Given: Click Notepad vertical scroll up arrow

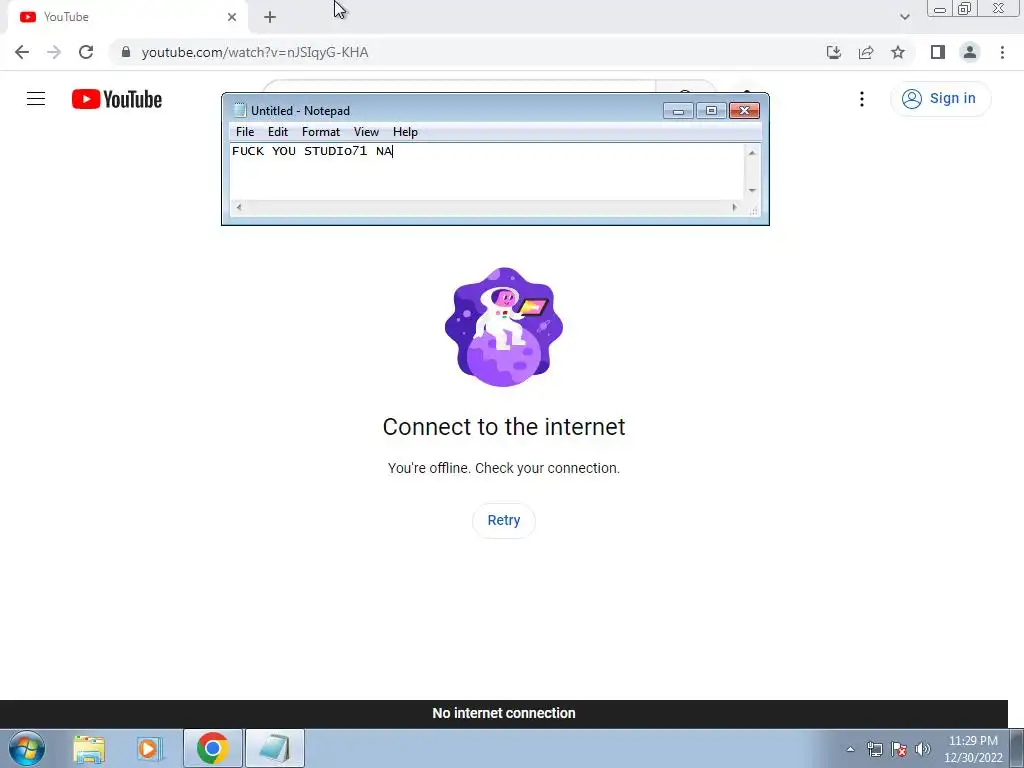Looking at the screenshot, I should pos(752,152).
